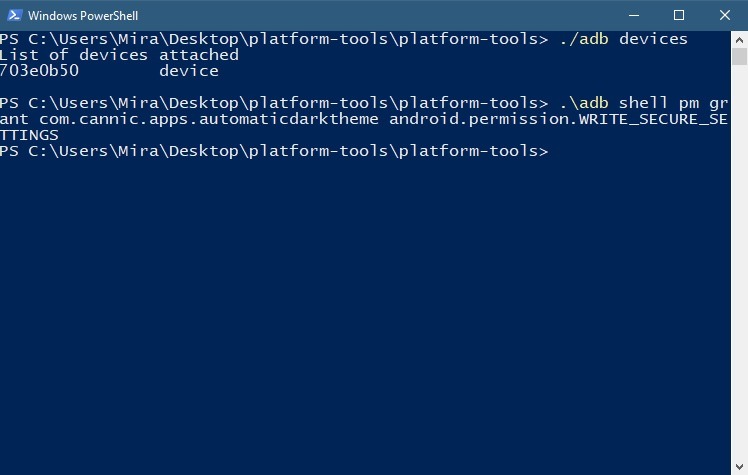Viewport: 748px width, 475px height.
Task: Click the 'android.permission.WRITE_SECURE_SE' text
Action: (558, 119)
